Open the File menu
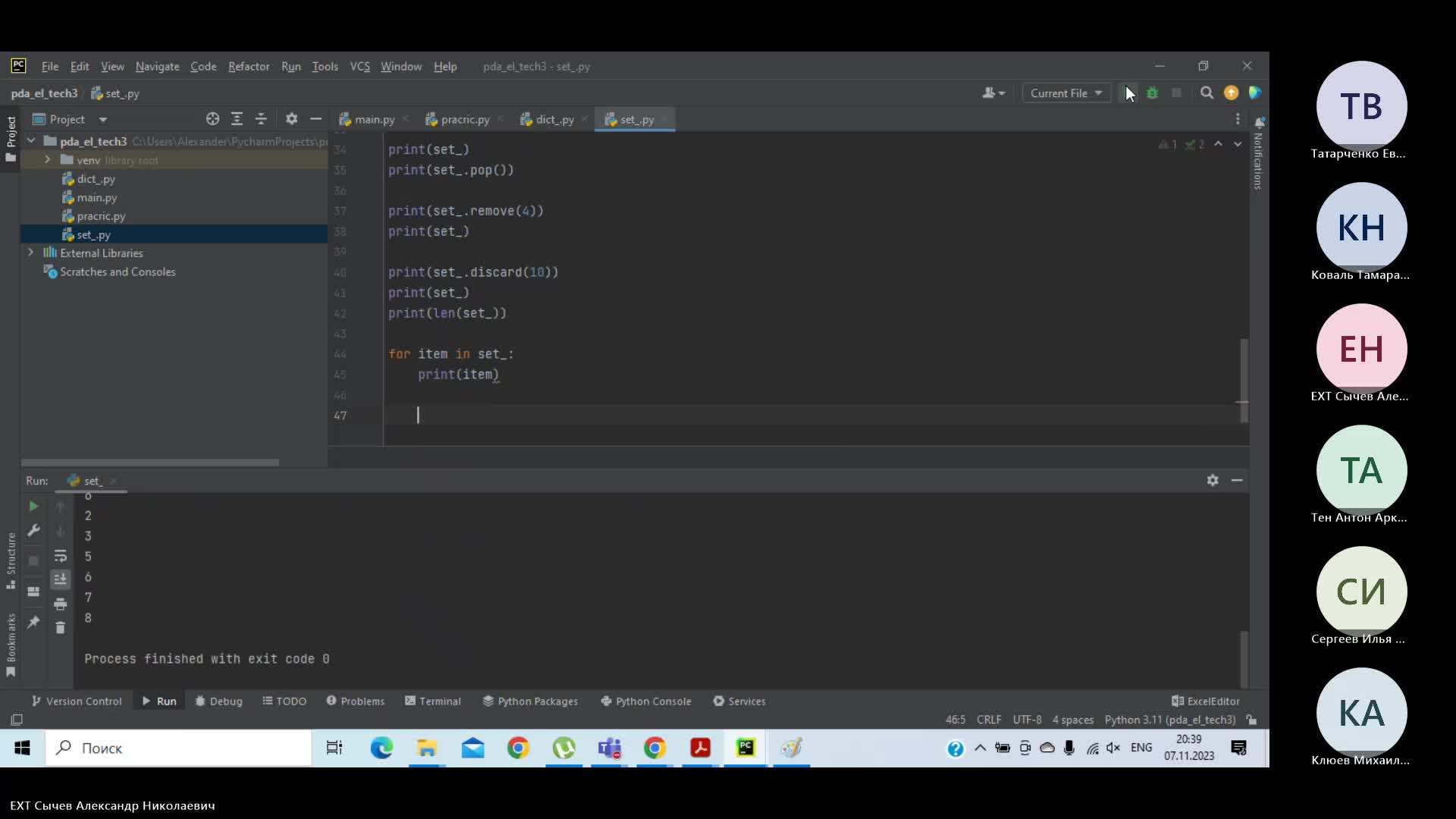 tap(50, 67)
